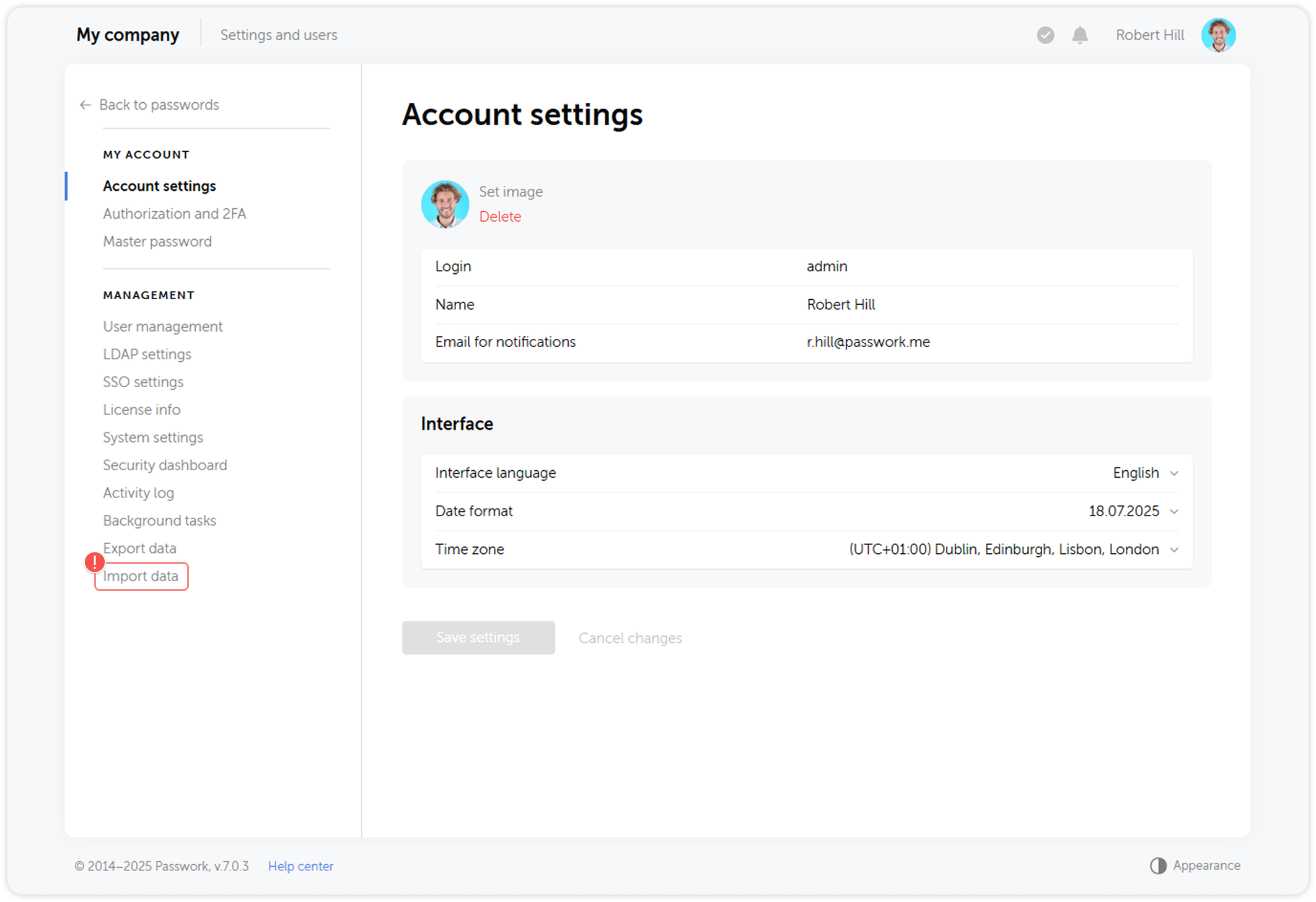Go to Account settings in sidebar
The image size is (1316, 902).
click(x=159, y=186)
